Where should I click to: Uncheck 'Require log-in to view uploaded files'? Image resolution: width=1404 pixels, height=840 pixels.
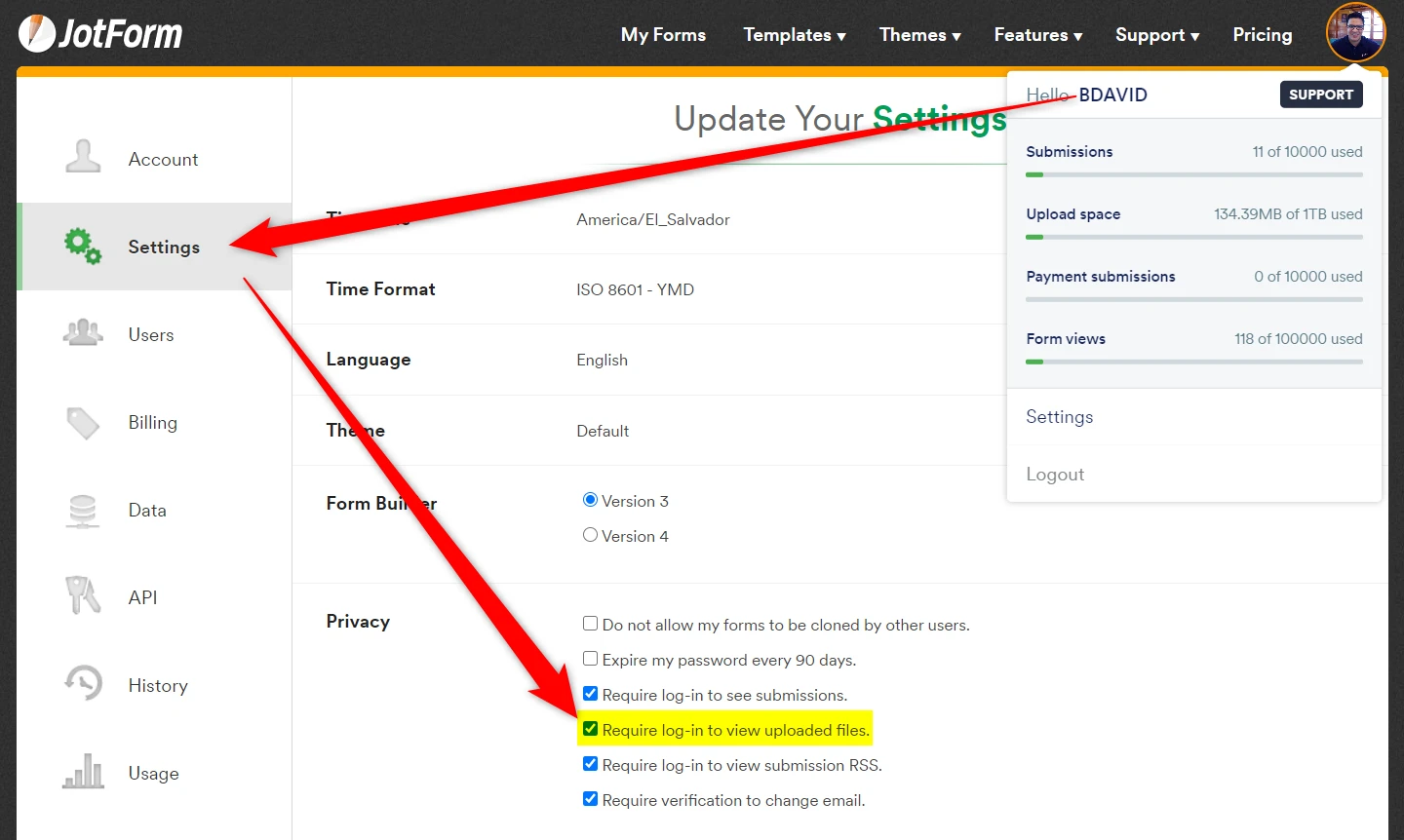coord(590,729)
